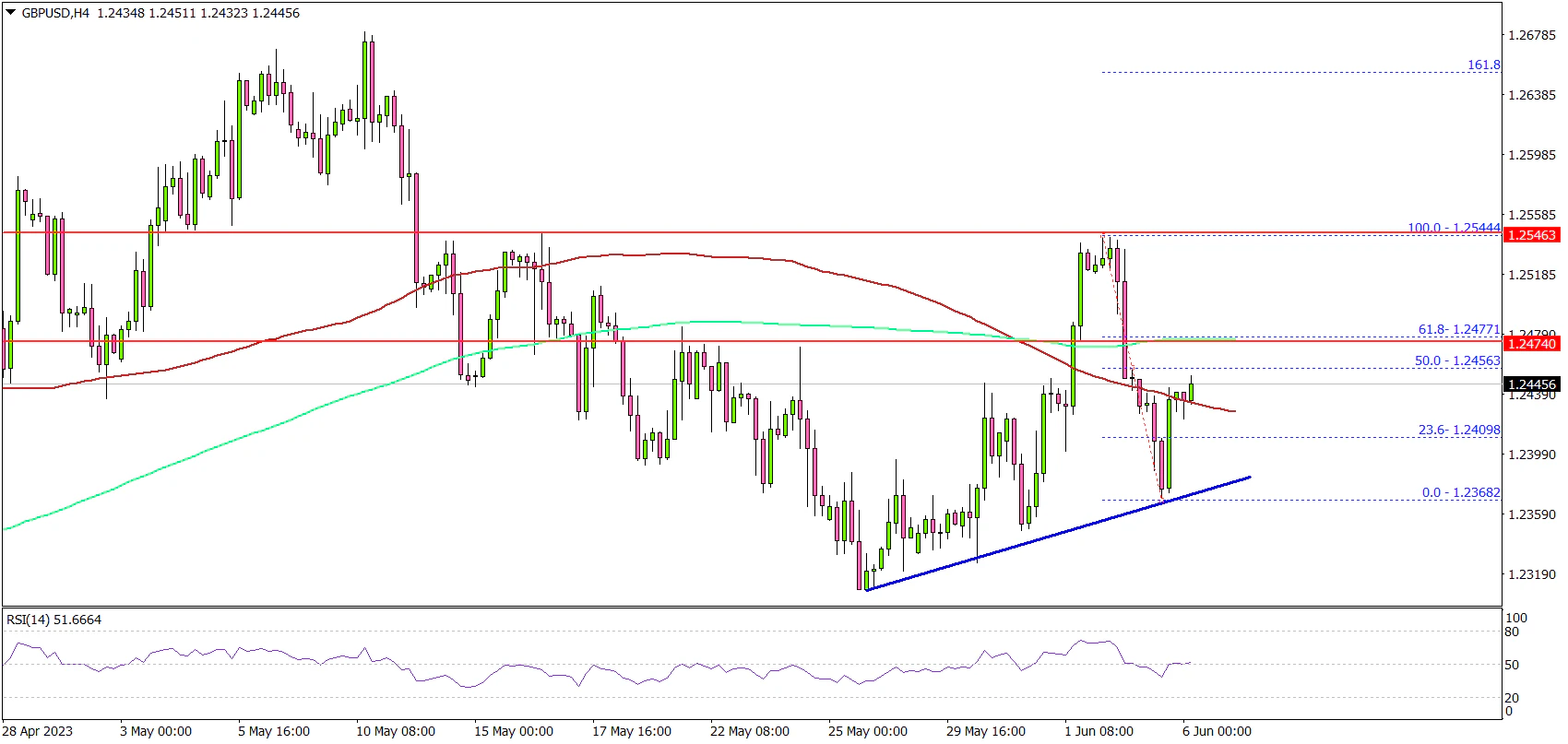Image resolution: width=1568 pixels, height=744 pixels.
Task: Select the black 1.24456 current price tag
Action: pos(1531,384)
